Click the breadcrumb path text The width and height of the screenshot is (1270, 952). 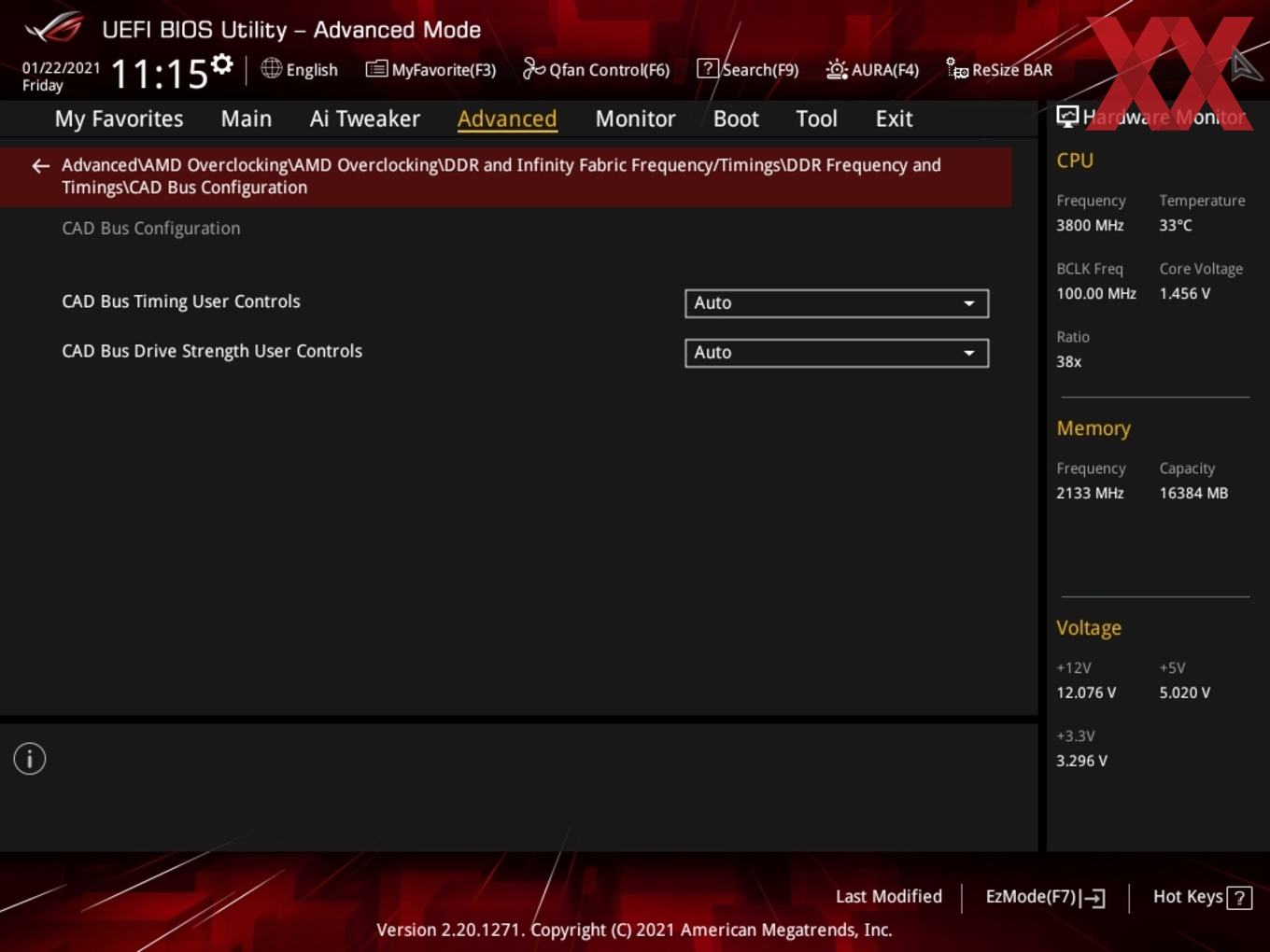pyautogui.click(x=501, y=176)
